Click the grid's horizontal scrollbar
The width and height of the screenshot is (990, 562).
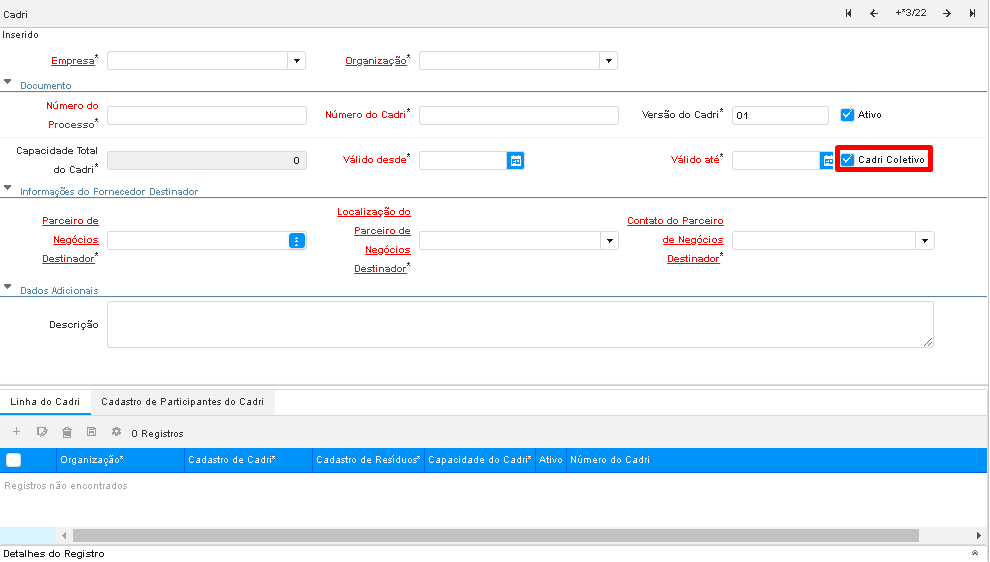click(495, 536)
